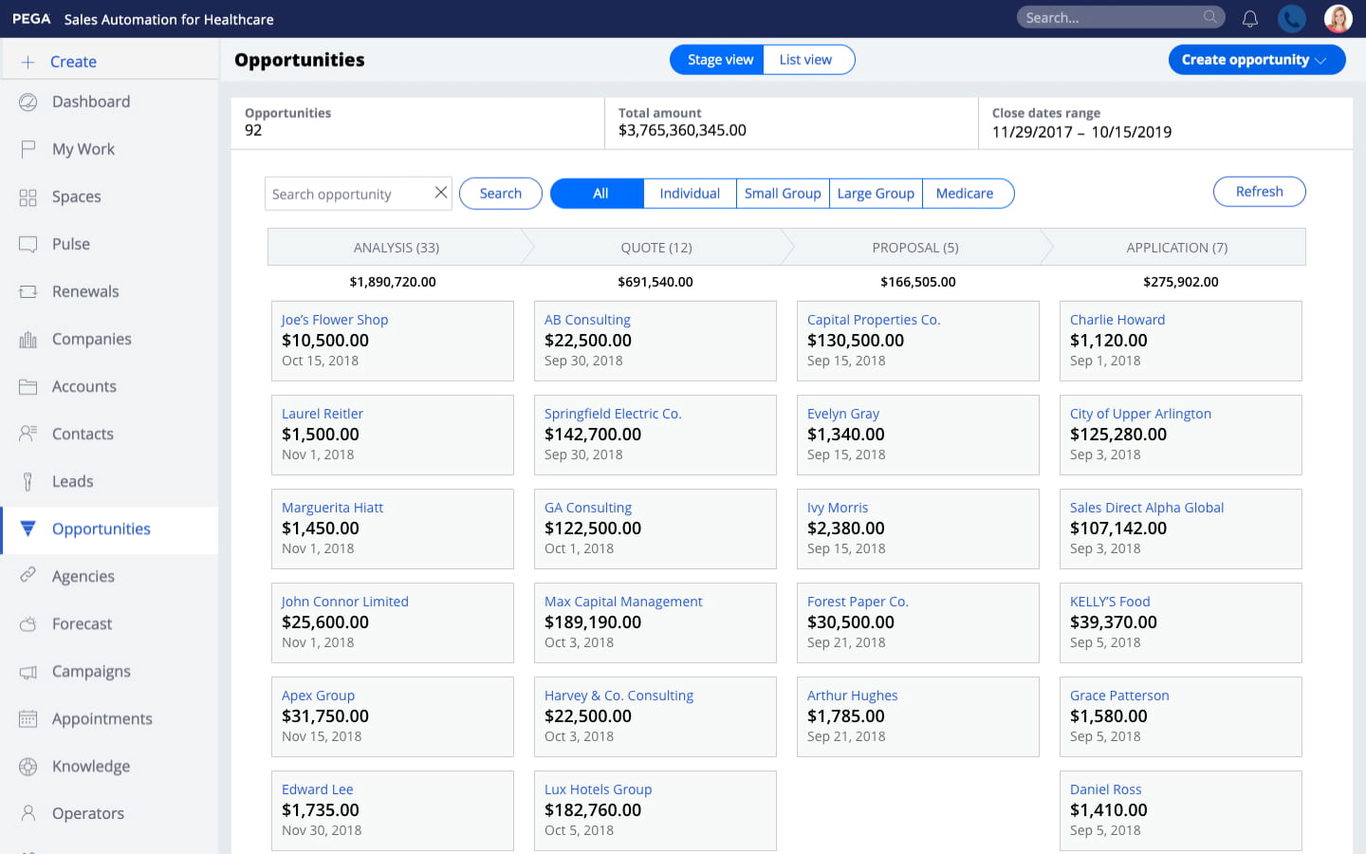Filter opportunities by Small Group
1366x854 pixels.
click(782, 193)
